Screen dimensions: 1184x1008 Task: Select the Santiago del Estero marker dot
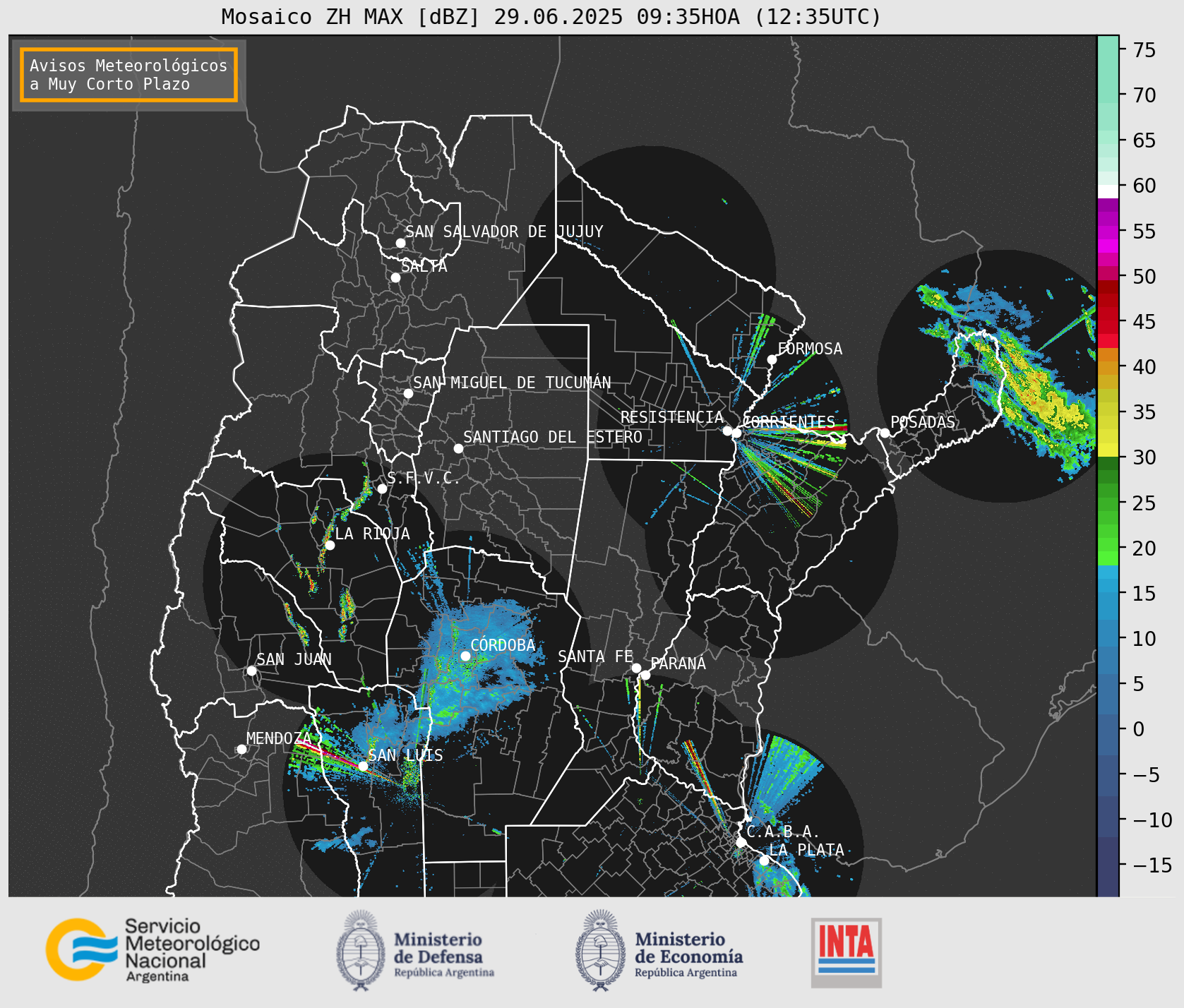tap(458, 448)
